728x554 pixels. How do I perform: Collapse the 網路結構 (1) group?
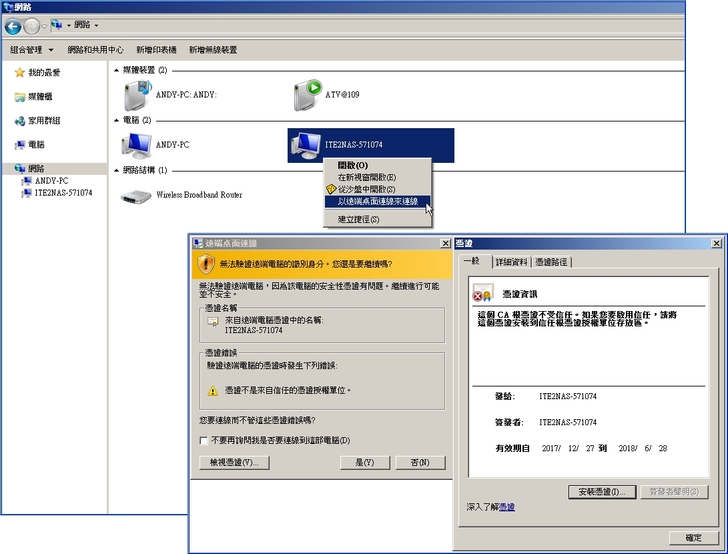(x=116, y=171)
